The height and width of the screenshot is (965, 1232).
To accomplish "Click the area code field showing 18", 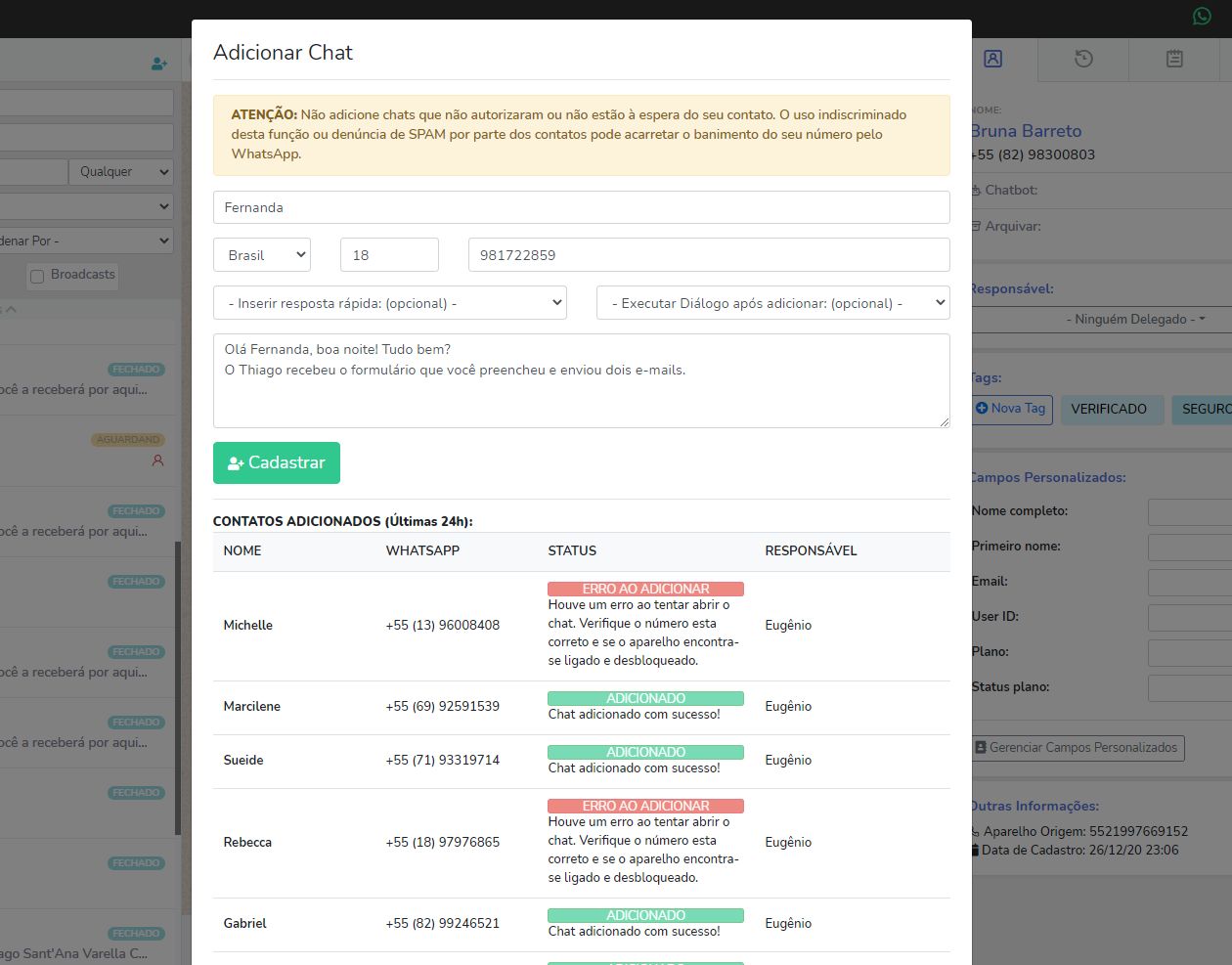I will 389,255.
